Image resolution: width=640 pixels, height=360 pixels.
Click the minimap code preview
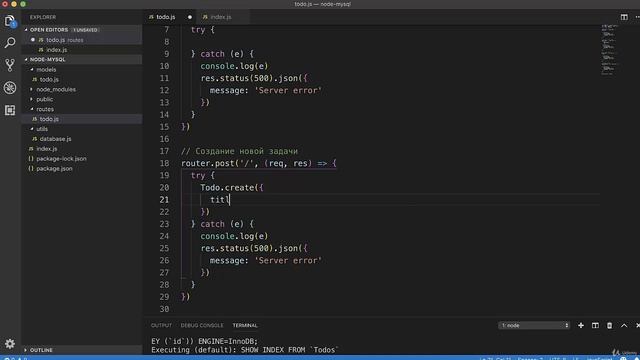[x=609, y=50]
